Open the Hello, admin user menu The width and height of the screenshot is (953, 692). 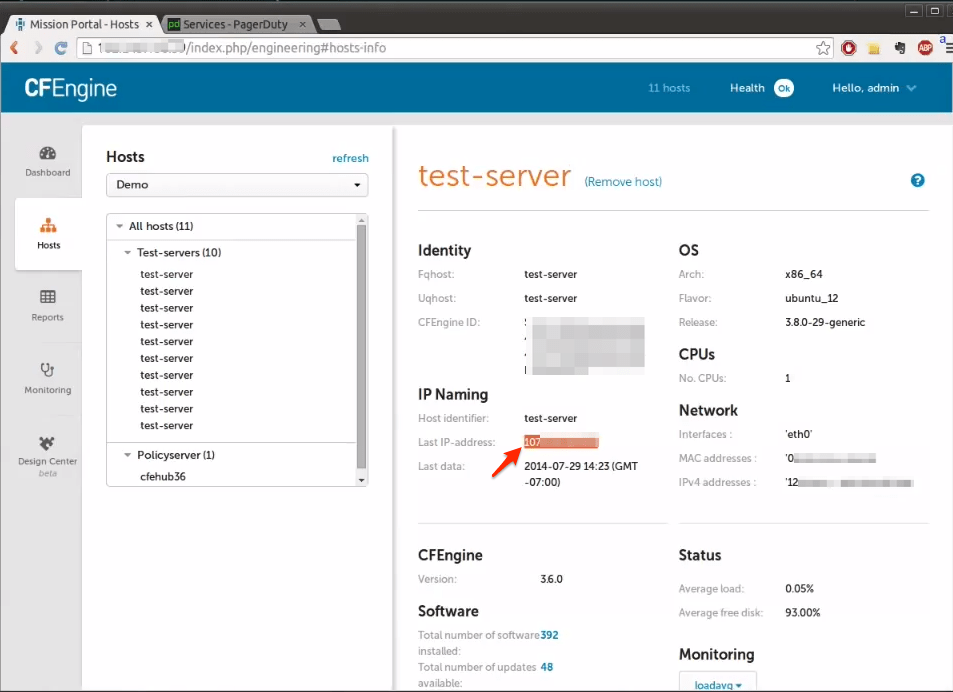click(x=874, y=88)
